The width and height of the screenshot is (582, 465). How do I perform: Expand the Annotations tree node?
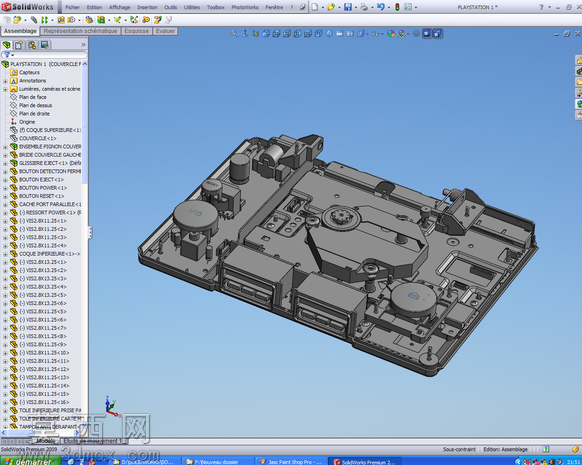[x=5, y=81]
